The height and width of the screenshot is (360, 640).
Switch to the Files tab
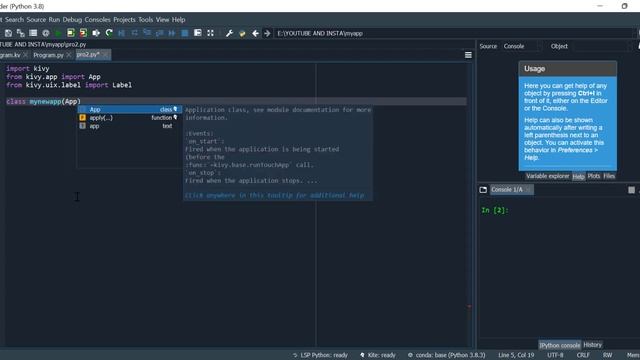tap(609, 176)
